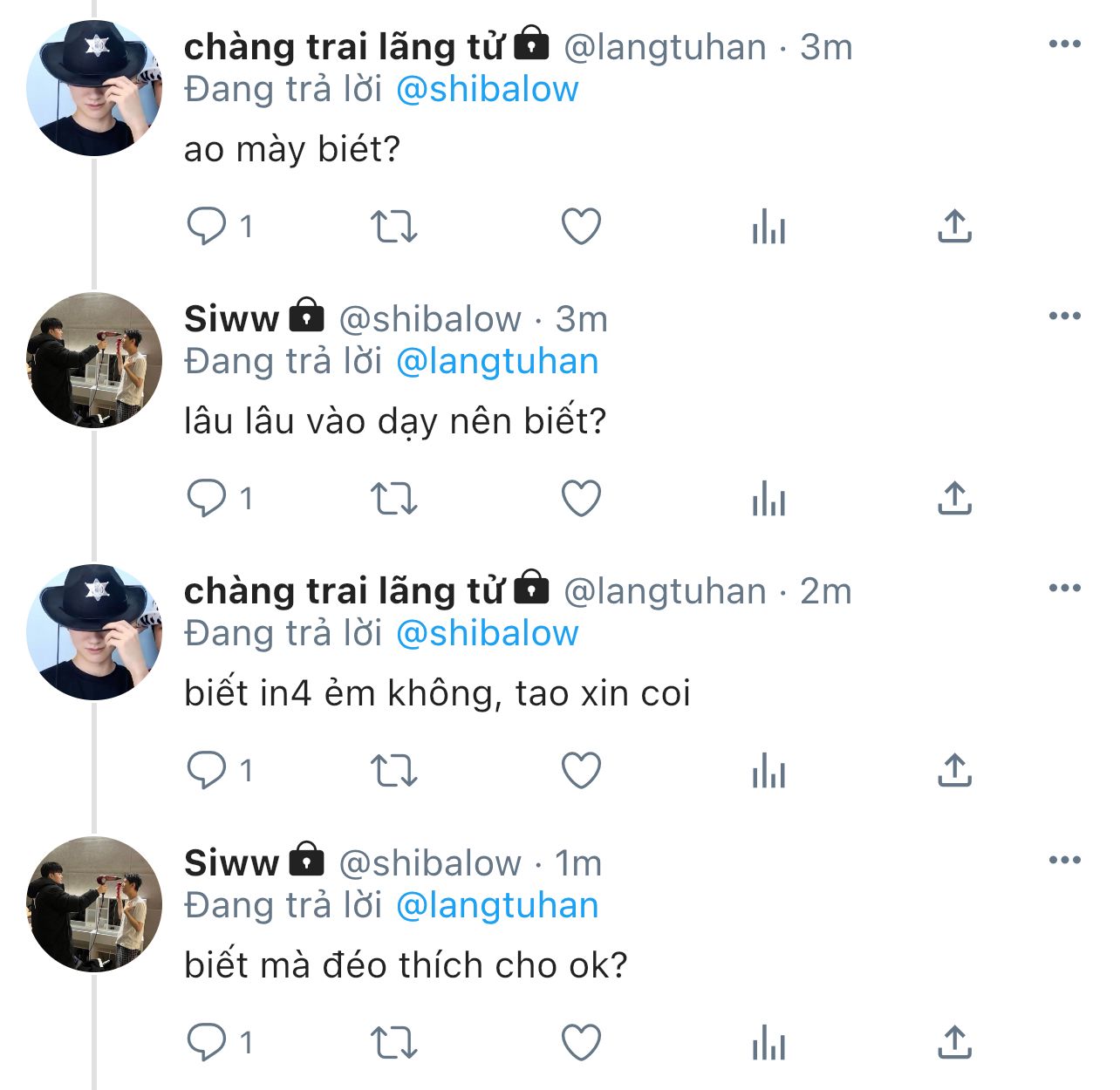Image resolution: width=1120 pixels, height=1090 pixels.
Task: Click Siww's avatar on the second tweet
Action: [94, 360]
